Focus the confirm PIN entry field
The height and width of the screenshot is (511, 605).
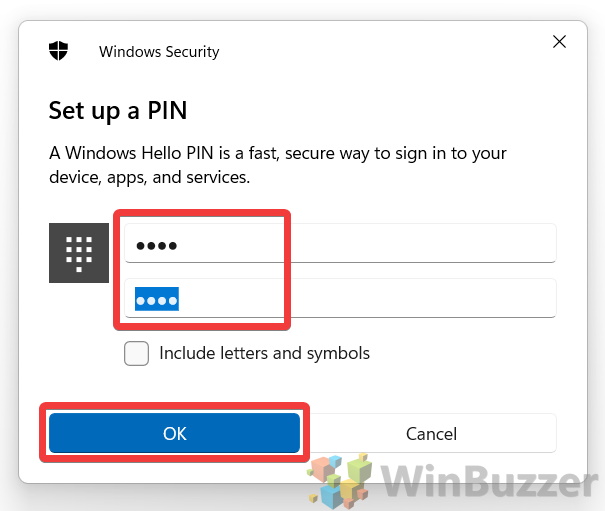pyautogui.click(x=340, y=298)
